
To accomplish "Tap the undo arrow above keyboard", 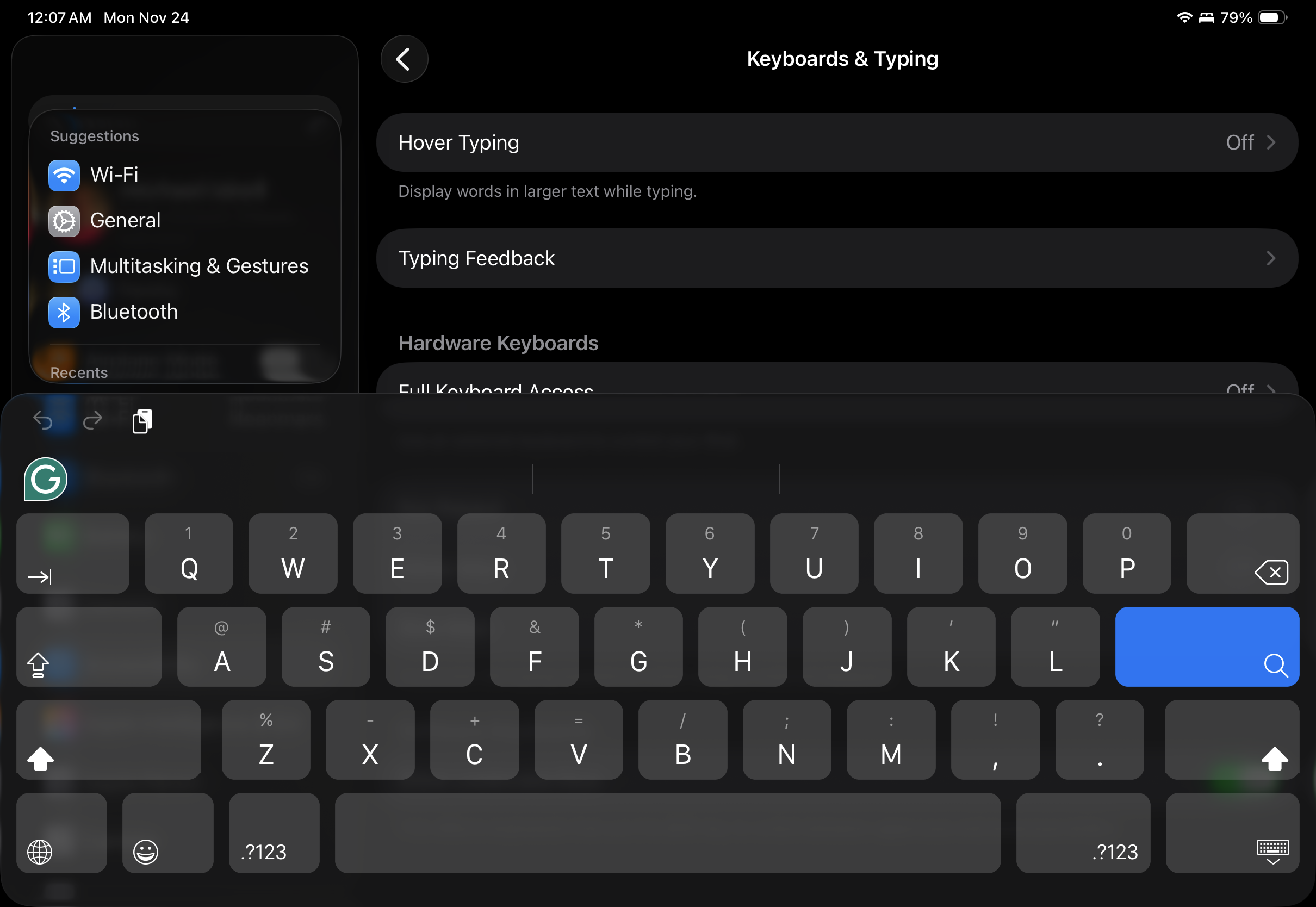I will [x=43, y=420].
